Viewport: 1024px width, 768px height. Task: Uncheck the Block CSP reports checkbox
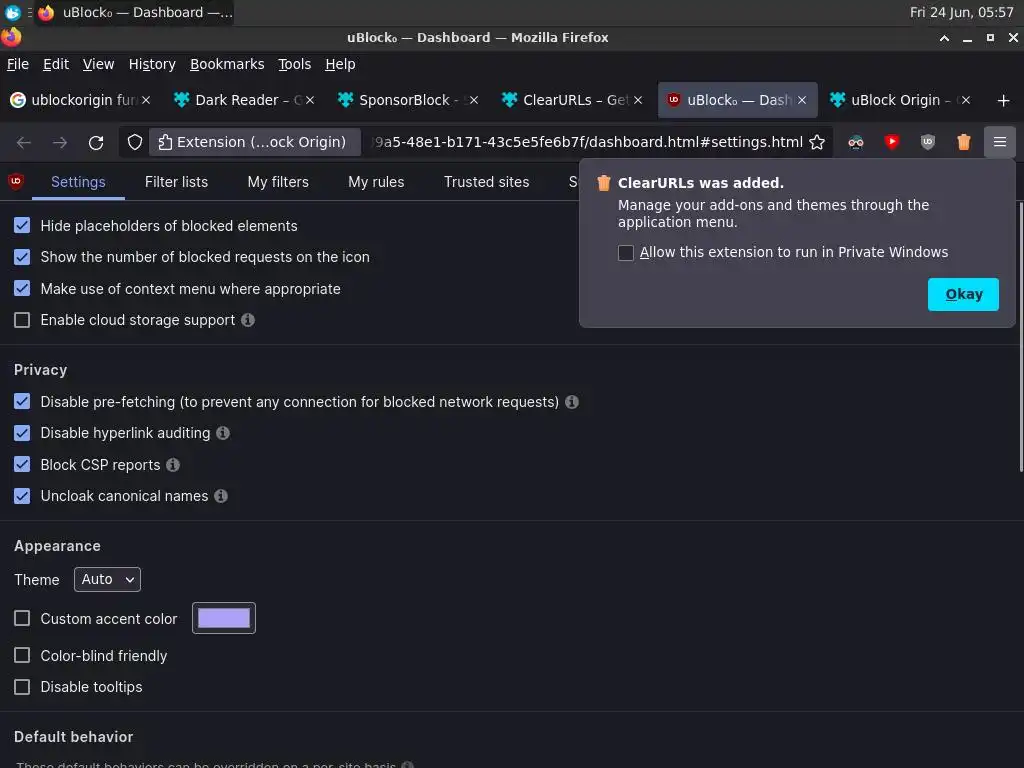click(22, 464)
